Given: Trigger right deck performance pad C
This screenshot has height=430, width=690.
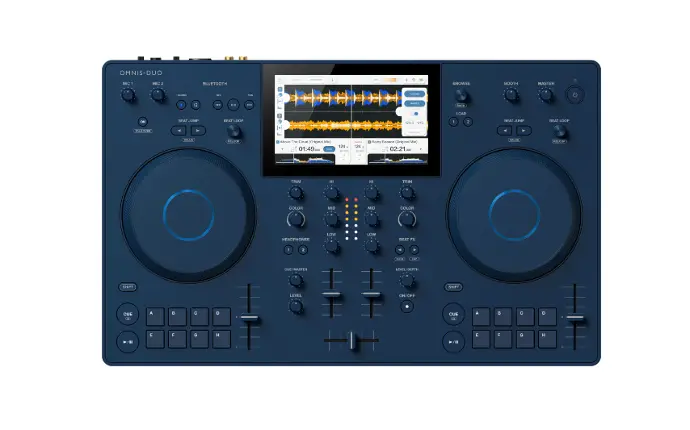Looking at the screenshot, I should pos(525,316).
